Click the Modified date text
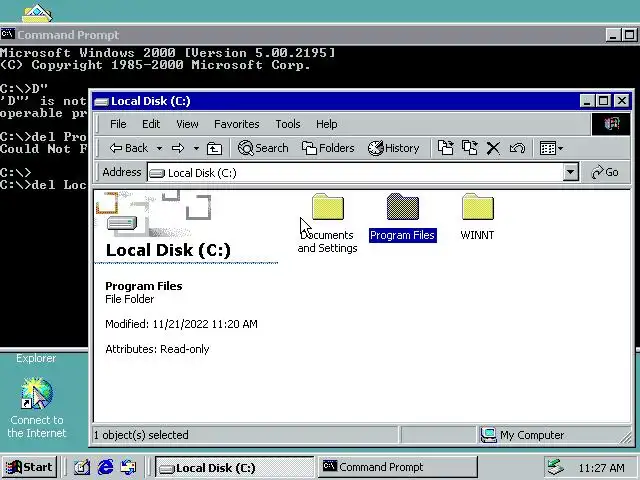640x480 pixels. (181, 324)
